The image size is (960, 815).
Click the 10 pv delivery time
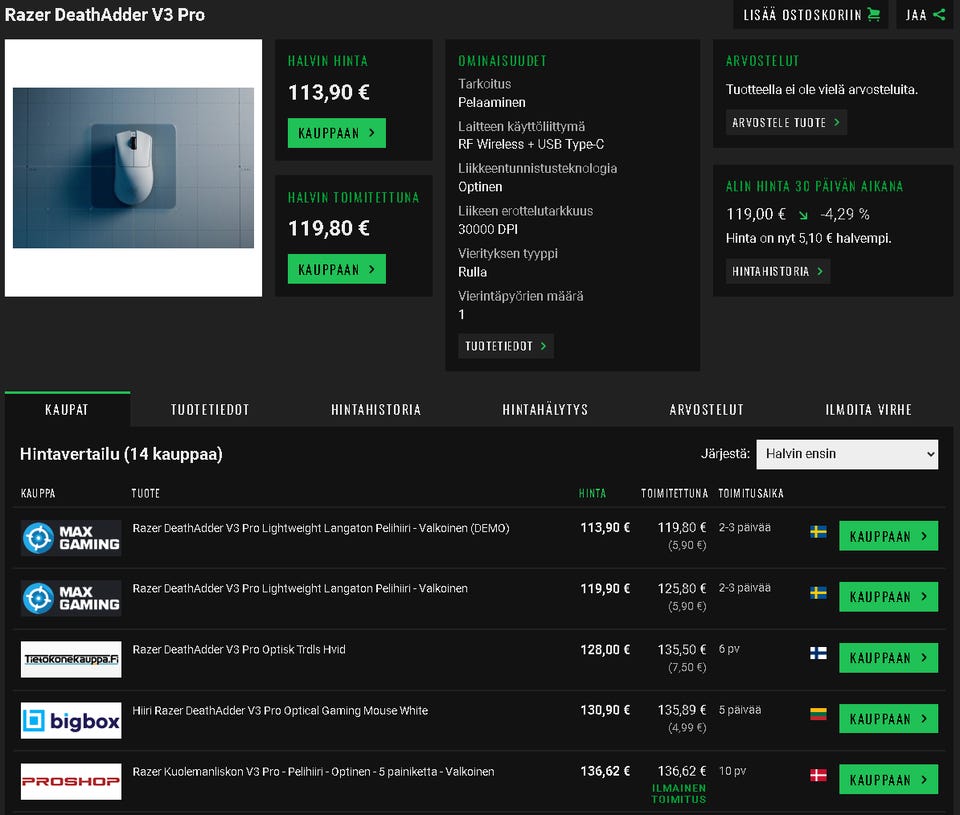[x=732, y=771]
